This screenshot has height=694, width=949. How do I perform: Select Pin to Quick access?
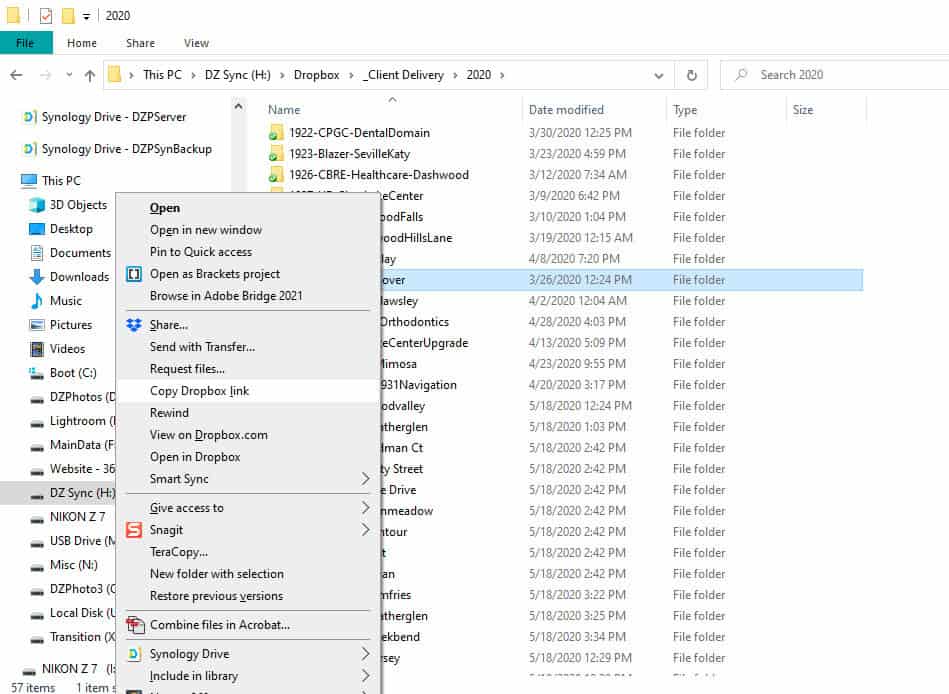(201, 252)
